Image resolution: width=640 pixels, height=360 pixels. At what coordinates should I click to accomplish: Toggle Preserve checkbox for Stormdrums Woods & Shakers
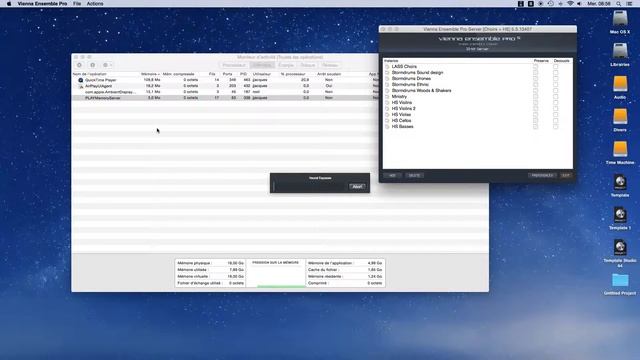(x=535, y=91)
